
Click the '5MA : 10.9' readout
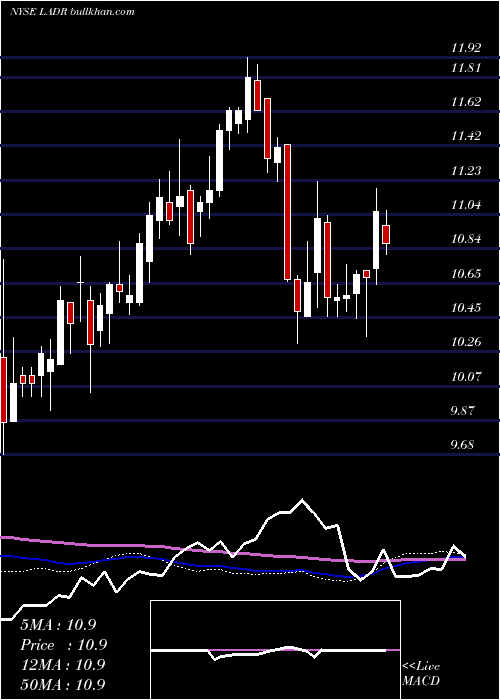(58, 625)
